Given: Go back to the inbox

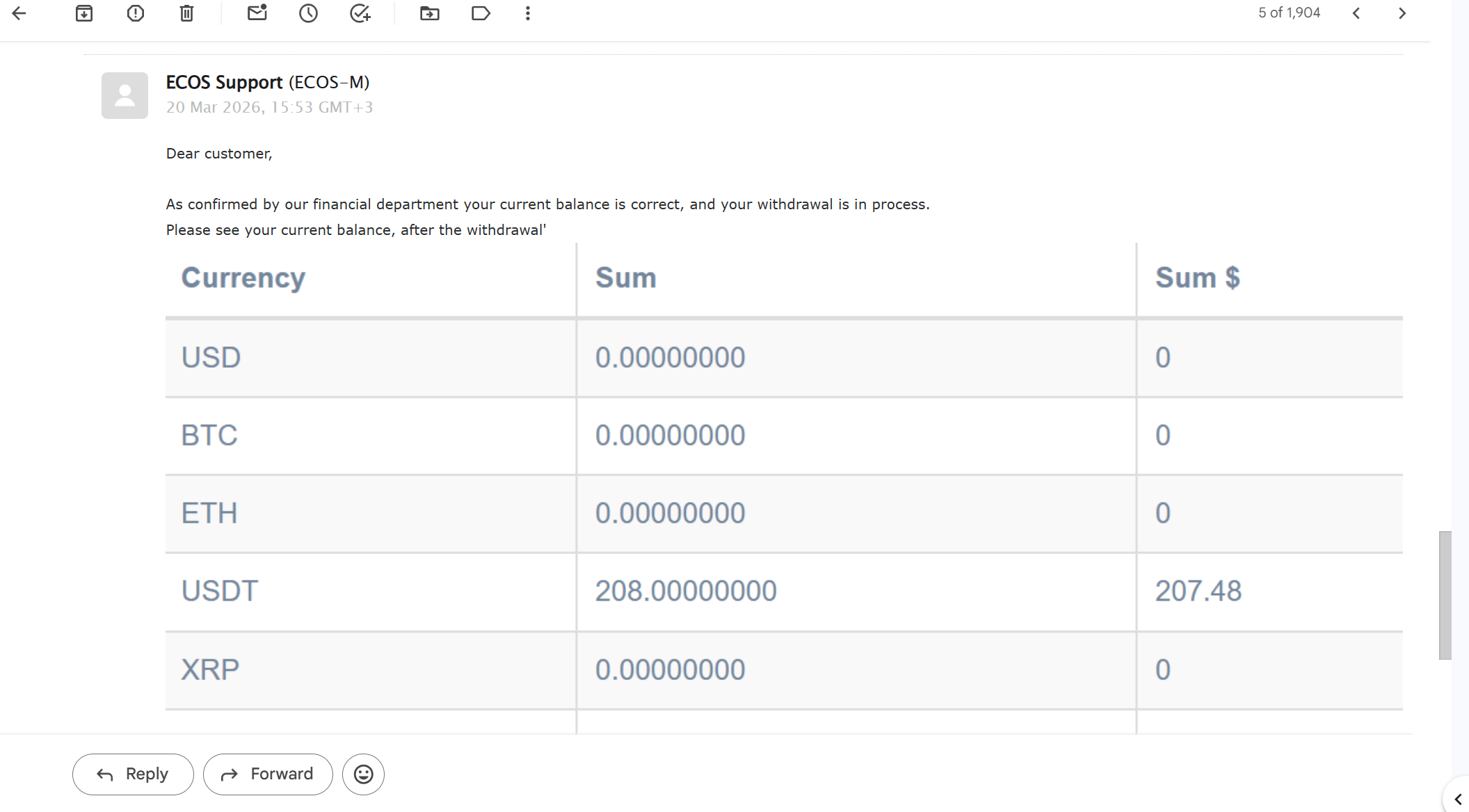Looking at the screenshot, I should tap(19, 13).
